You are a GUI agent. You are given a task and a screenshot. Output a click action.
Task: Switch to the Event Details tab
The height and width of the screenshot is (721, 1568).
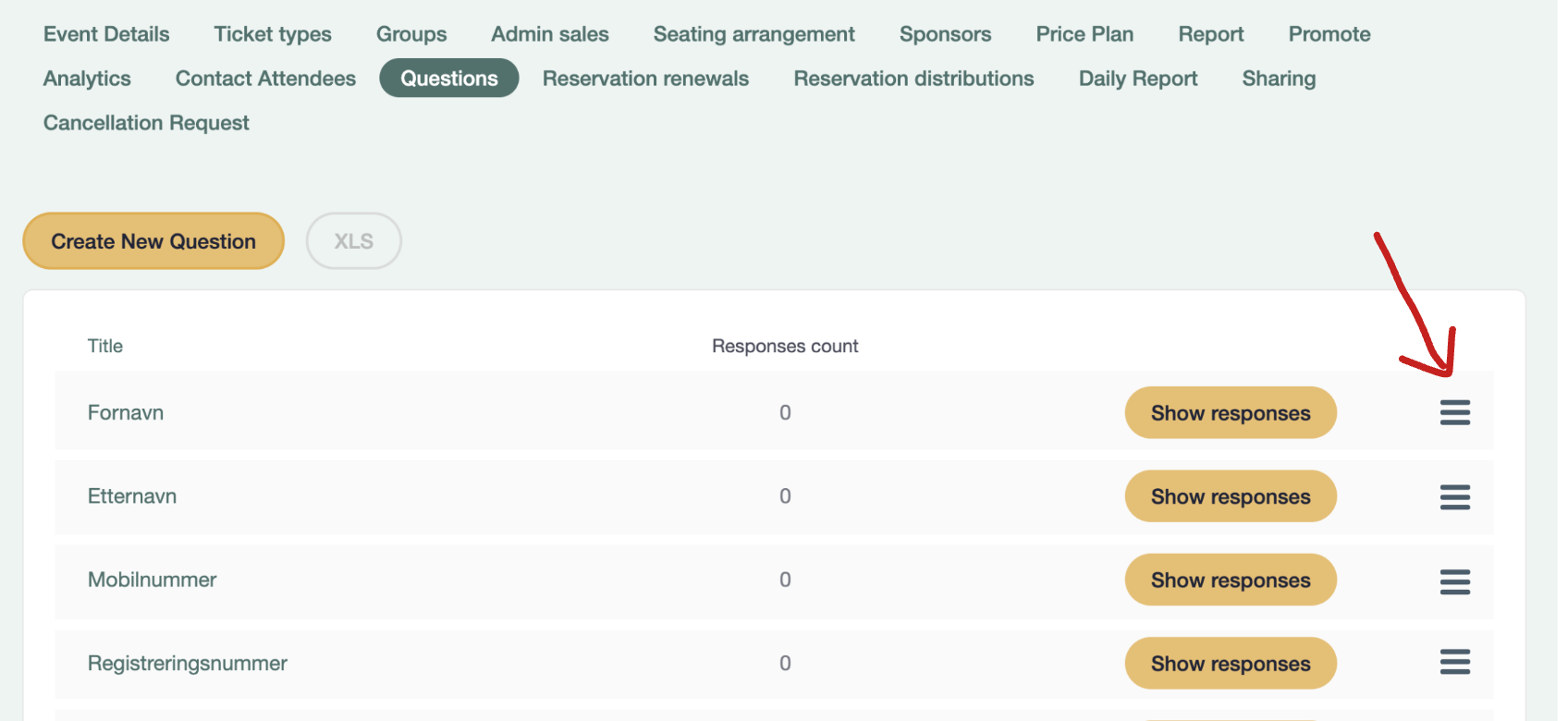click(x=106, y=34)
